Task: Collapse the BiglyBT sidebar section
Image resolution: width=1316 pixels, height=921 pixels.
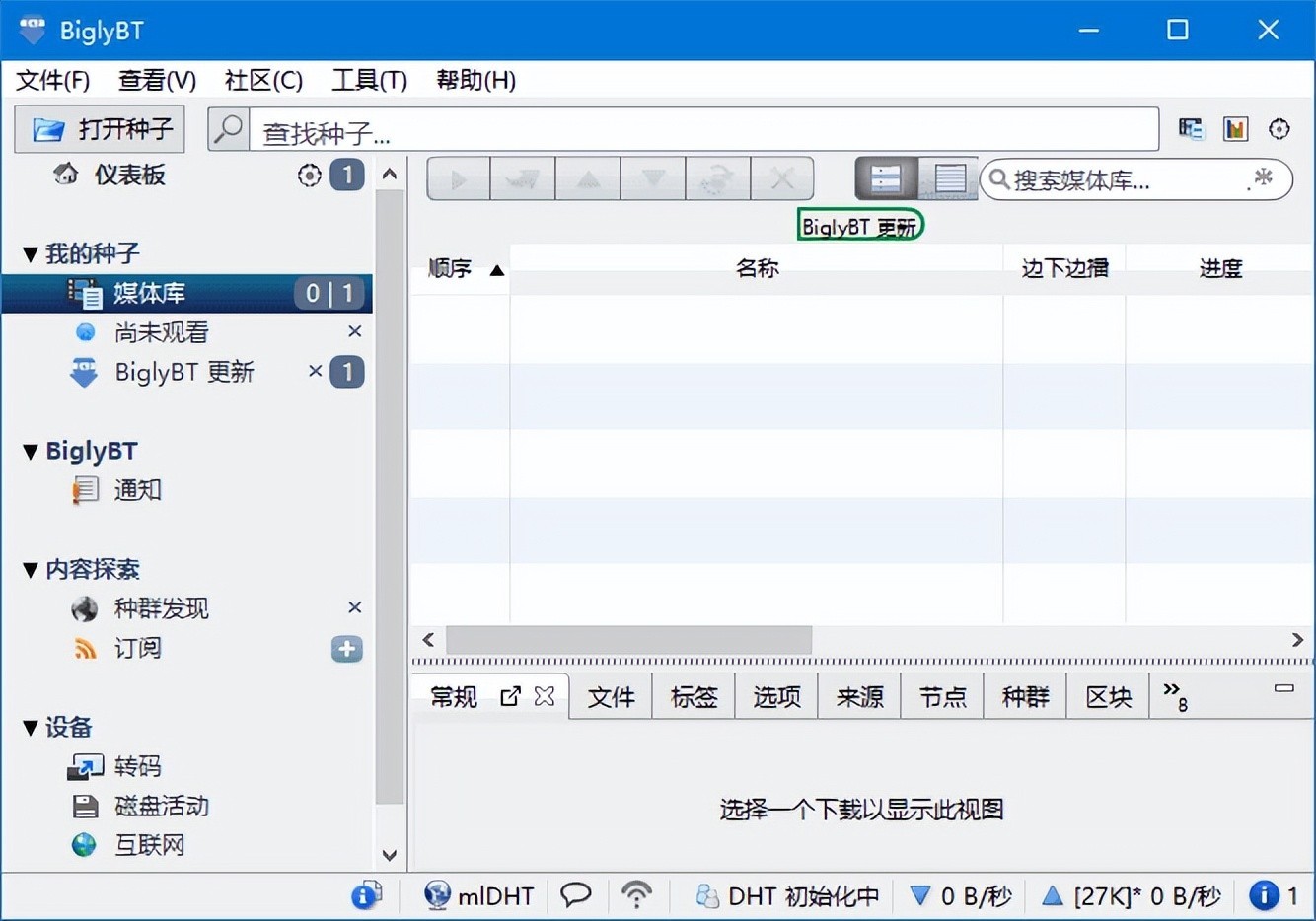Action: 31,452
